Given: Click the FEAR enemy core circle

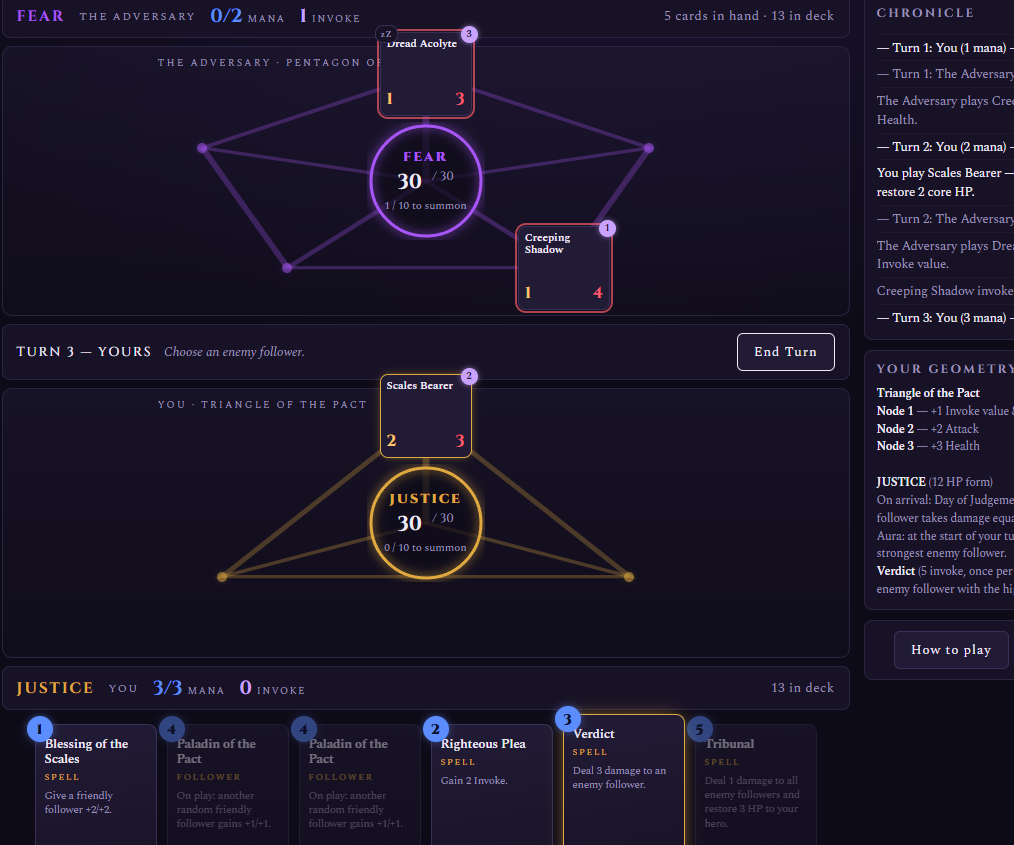Looking at the screenshot, I should click(426, 181).
